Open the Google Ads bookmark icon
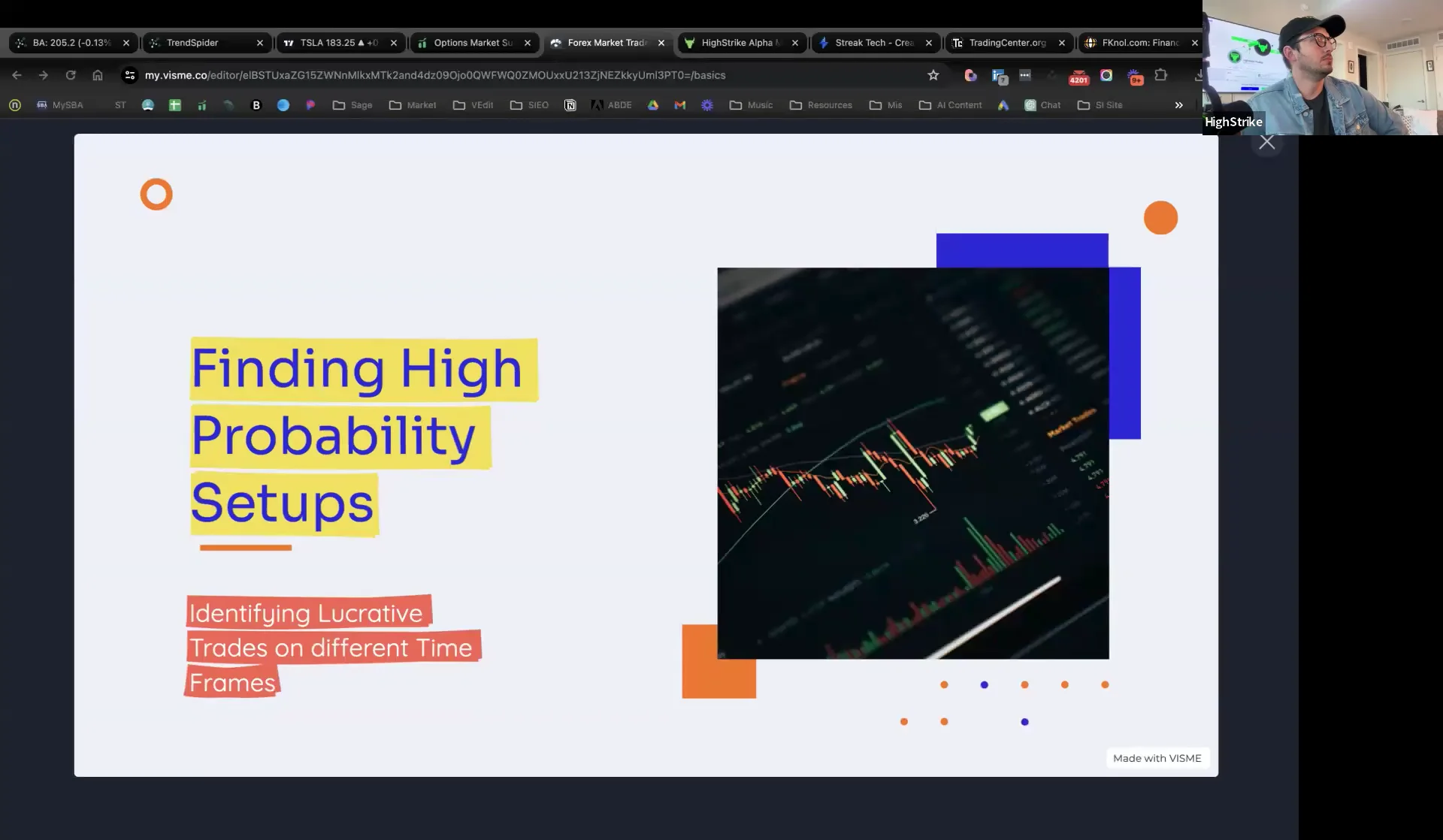The height and width of the screenshot is (840, 1443). click(x=1003, y=105)
